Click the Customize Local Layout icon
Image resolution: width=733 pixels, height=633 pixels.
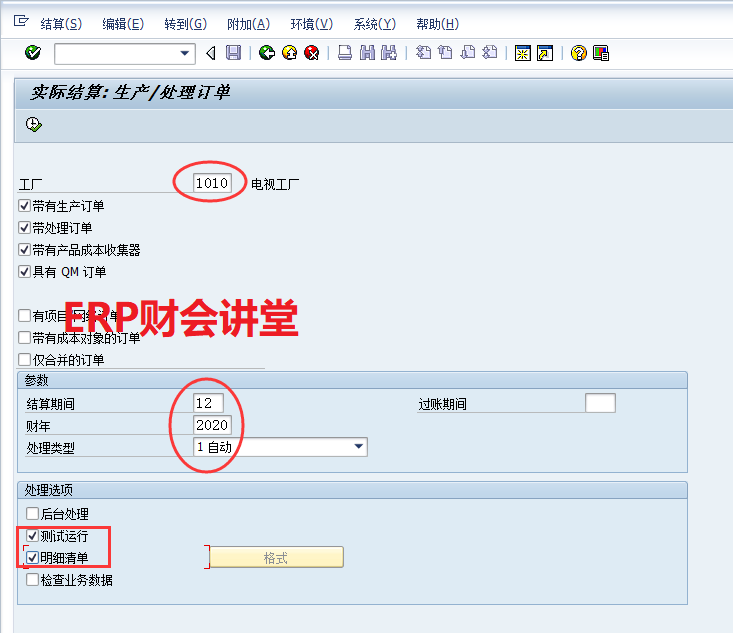coord(601,53)
